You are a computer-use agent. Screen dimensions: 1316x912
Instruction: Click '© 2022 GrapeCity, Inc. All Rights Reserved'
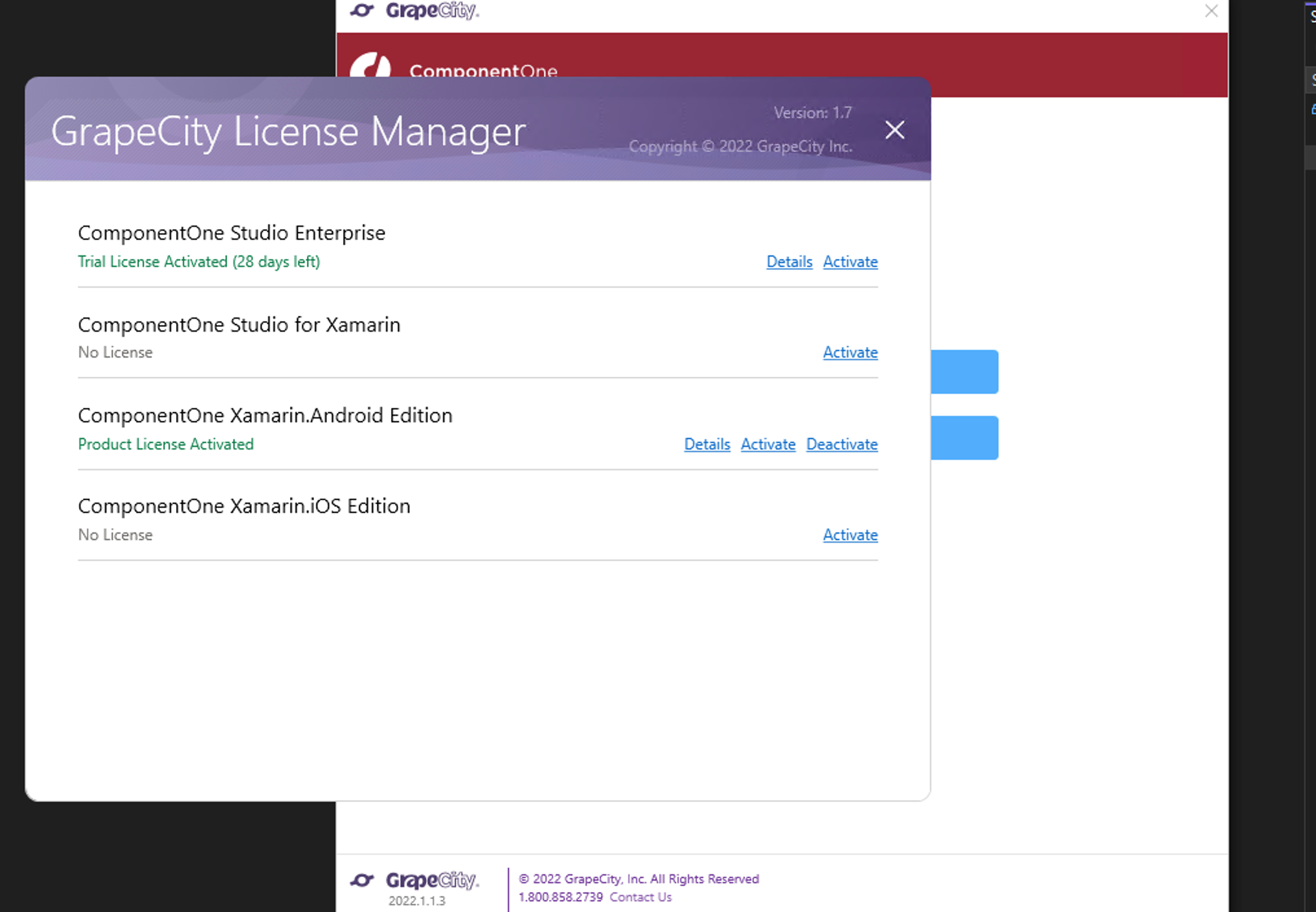click(x=639, y=879)
